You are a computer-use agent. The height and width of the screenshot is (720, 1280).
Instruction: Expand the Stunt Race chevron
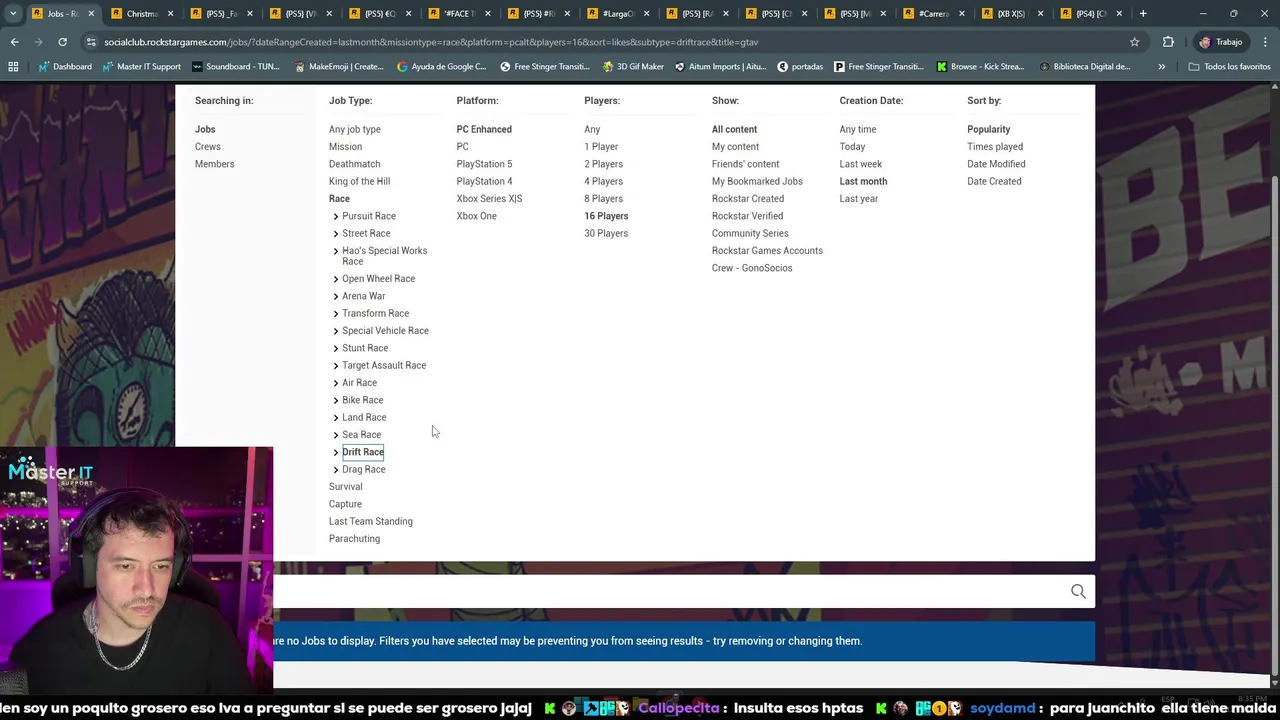pos(336,348)
